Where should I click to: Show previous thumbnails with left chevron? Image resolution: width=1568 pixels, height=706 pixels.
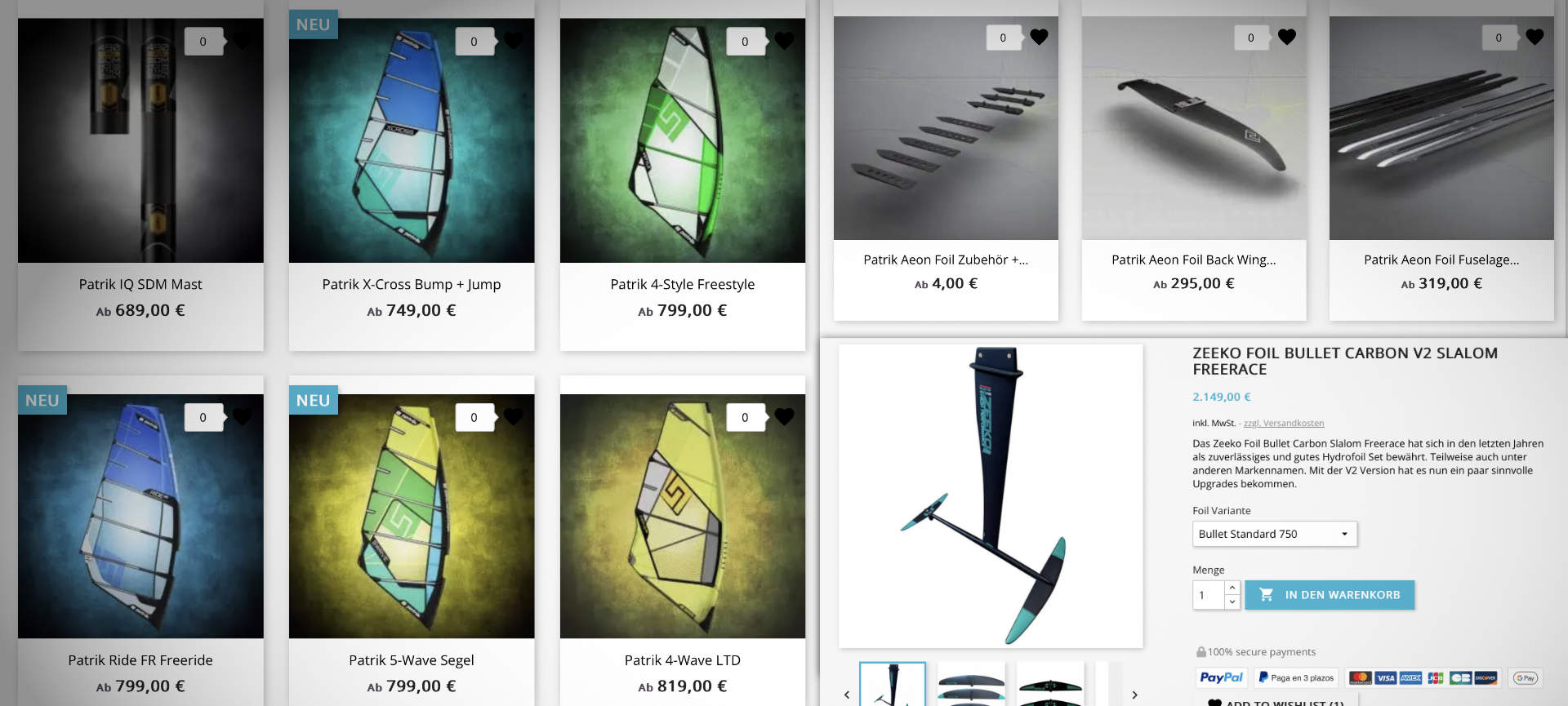pyautogui.click(x=847, y=695)
